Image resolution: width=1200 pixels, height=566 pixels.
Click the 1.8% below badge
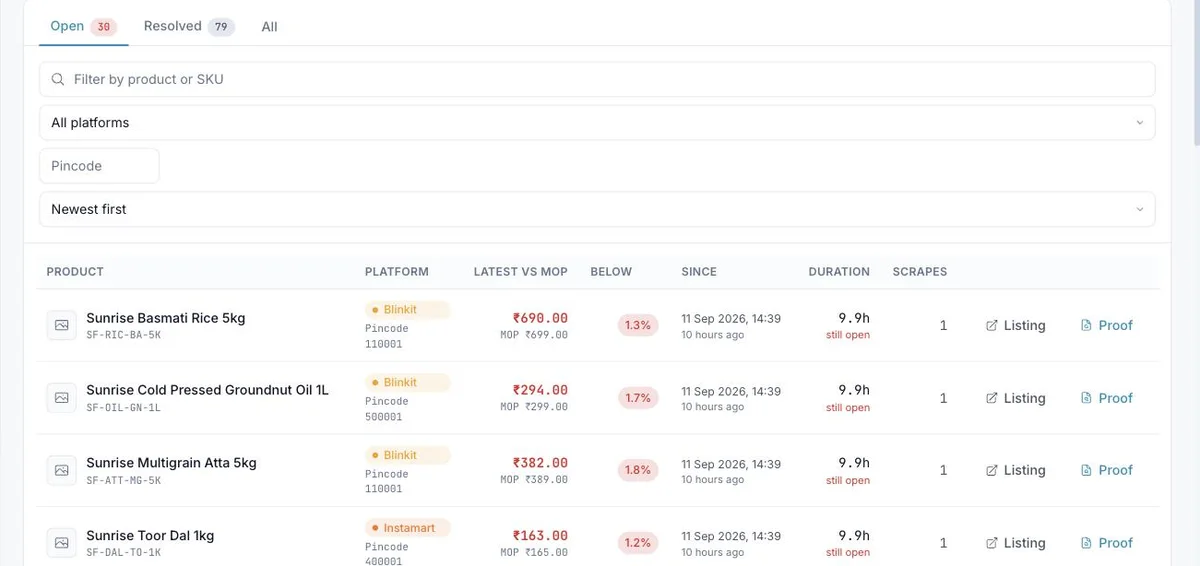[x=638, y=470]
